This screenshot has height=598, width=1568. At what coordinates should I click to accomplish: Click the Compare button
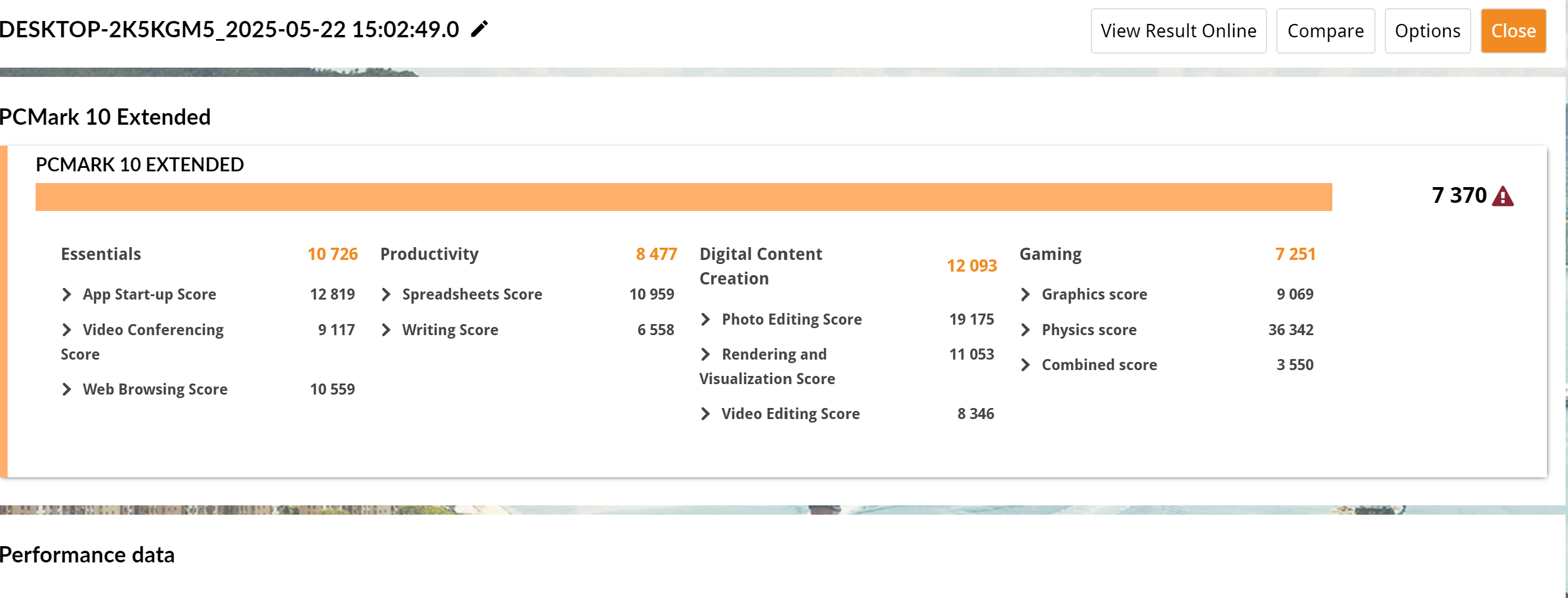coord(1325,31)
